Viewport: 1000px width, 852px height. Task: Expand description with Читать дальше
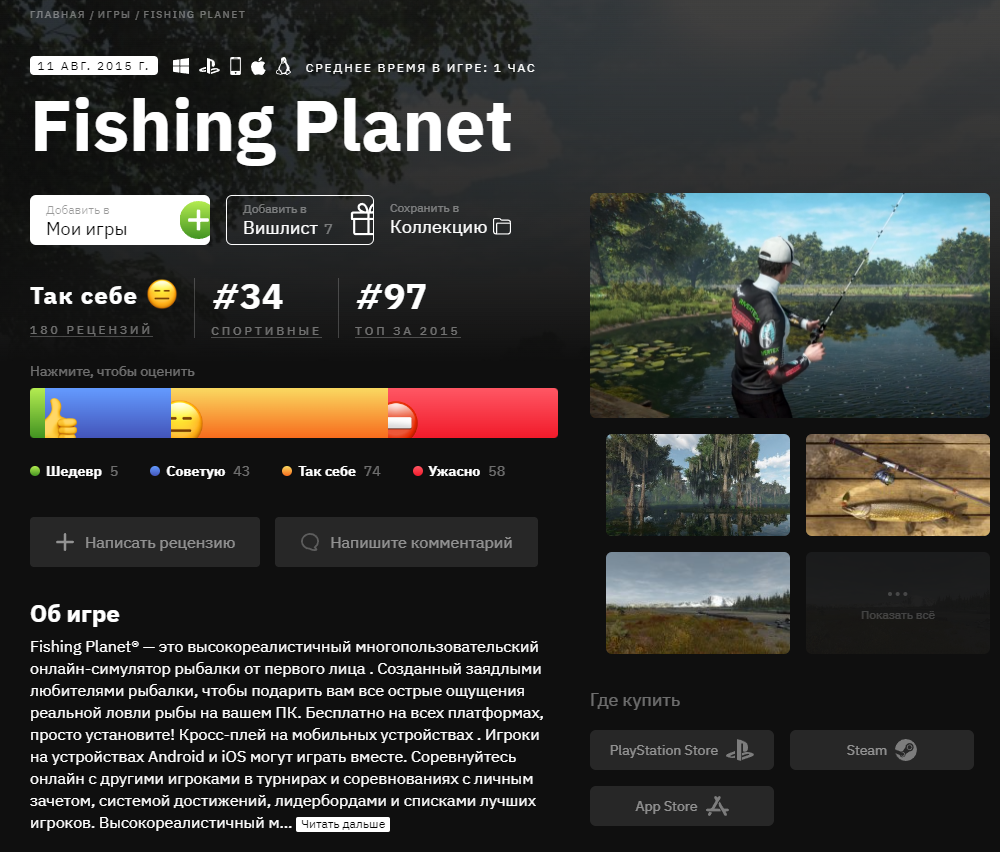pyautogui.click(x=343, y=824)
